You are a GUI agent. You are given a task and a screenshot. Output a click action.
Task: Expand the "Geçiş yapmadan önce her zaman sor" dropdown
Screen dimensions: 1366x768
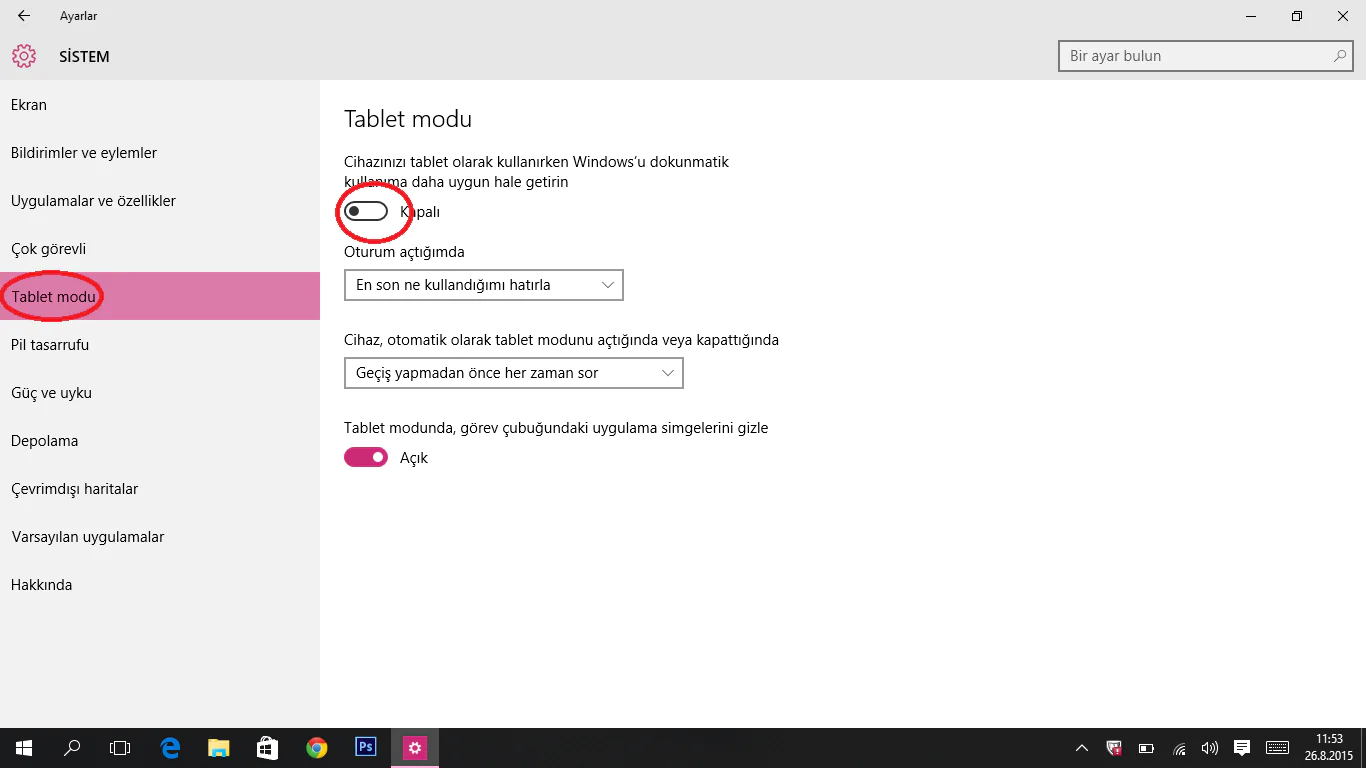click(514, 373)
